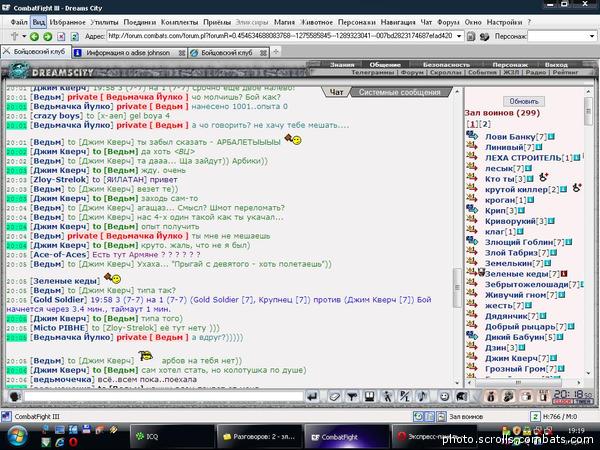This screenshot has width=600, height=450.
Task: Open the smiley emoticon picker
Action: [x=444, y=397]
